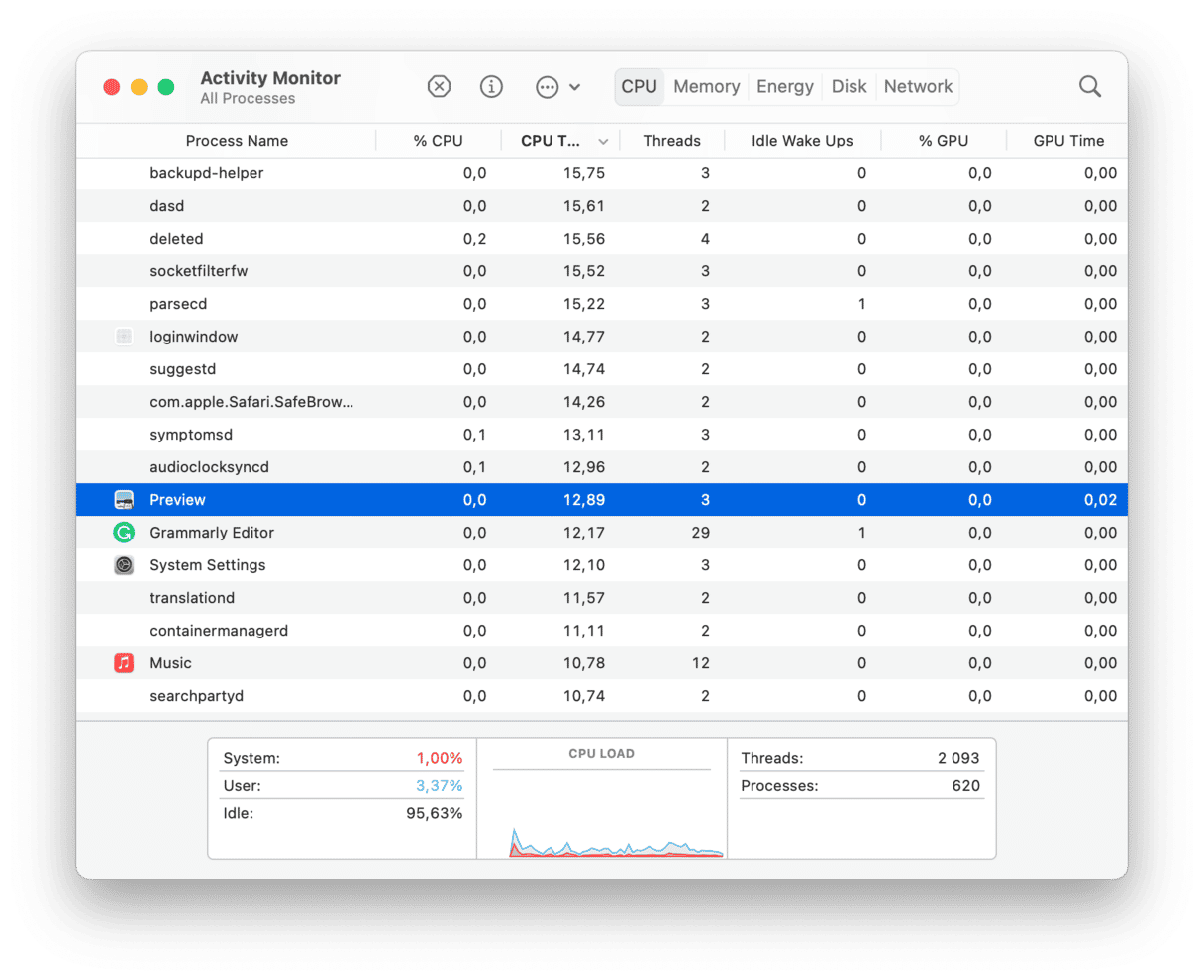1204x980 pixels.
Task: Toggle sort direction chevron on CPU Time
Action: tap(603, 142)
